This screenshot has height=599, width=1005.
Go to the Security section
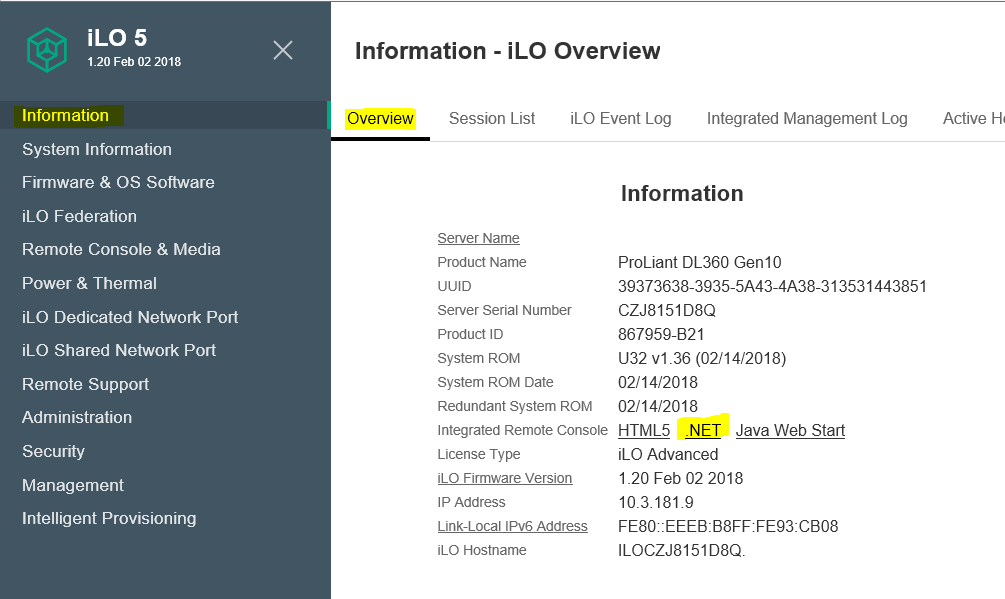(x=53, y=451)
